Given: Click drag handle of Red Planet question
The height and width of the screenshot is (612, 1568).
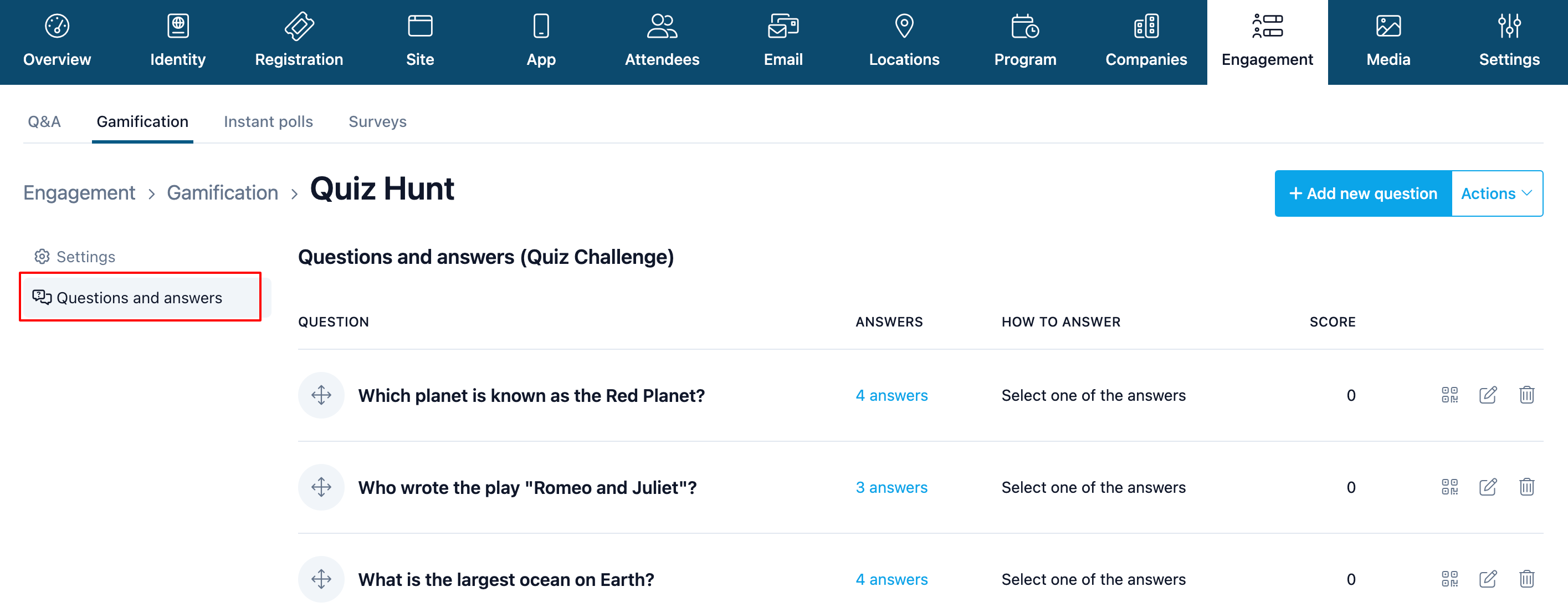Looking at the screenshot, I should coord(321,395).
